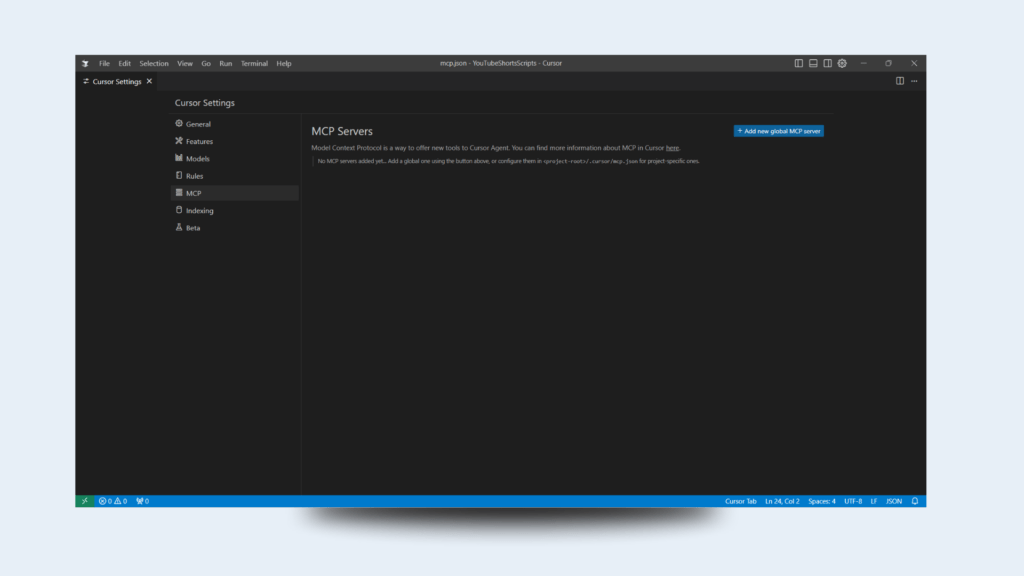The width and height of the screenshot is (1024, 576).
Task: Change the JSON language mode
Action: (894, 501)
